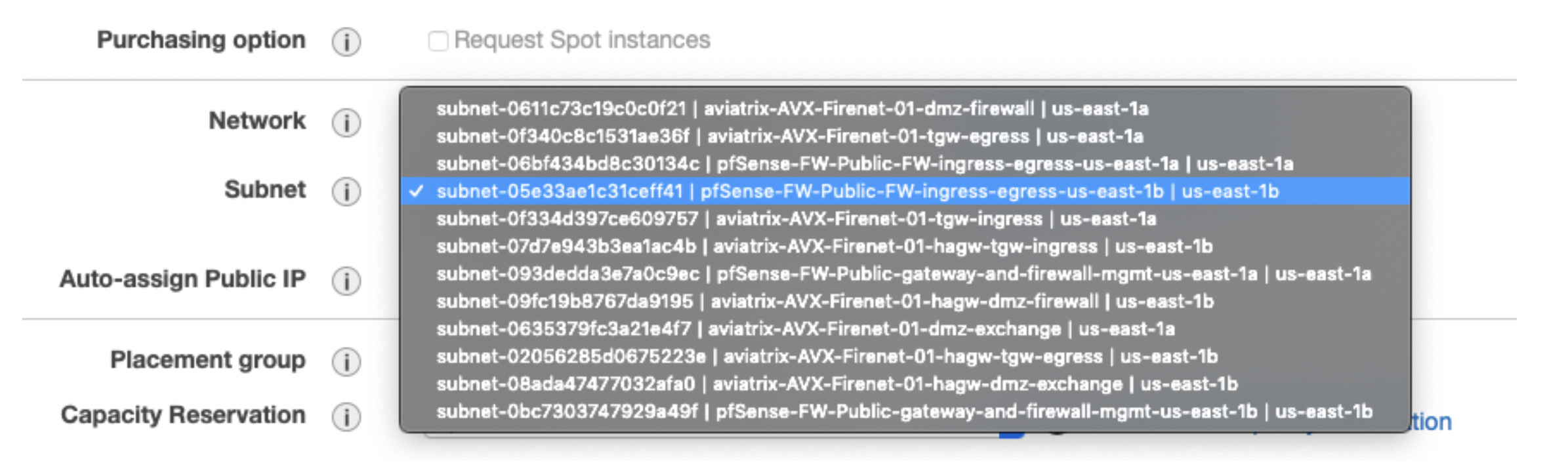
Task: Click the Network info icon
Action: (x=346, y=123)
